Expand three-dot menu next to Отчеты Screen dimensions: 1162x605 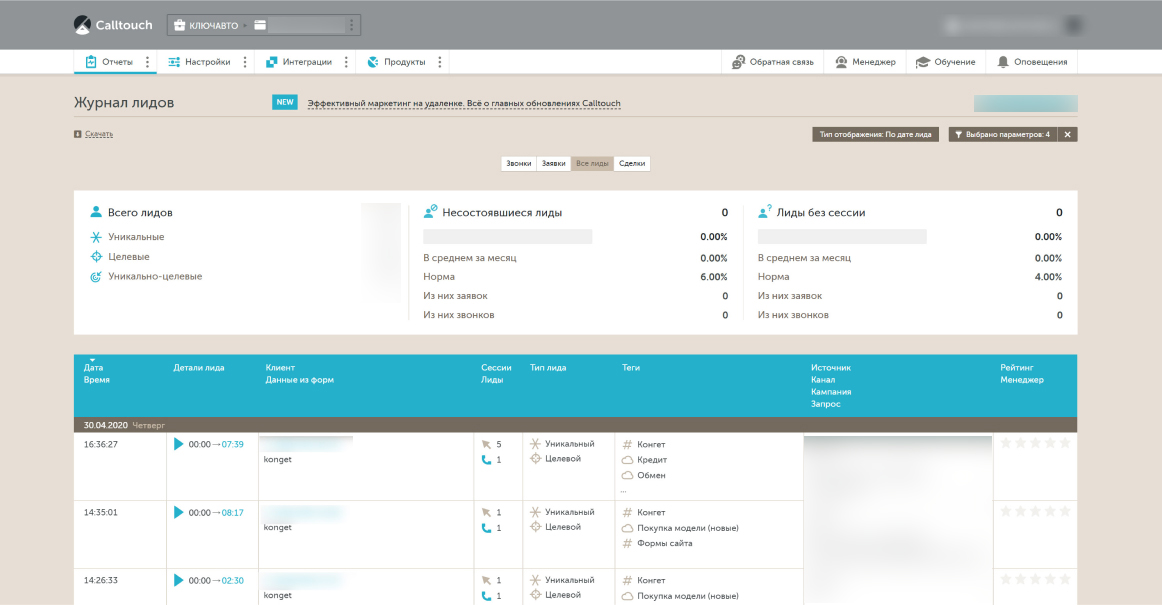[x=147, y=62]
